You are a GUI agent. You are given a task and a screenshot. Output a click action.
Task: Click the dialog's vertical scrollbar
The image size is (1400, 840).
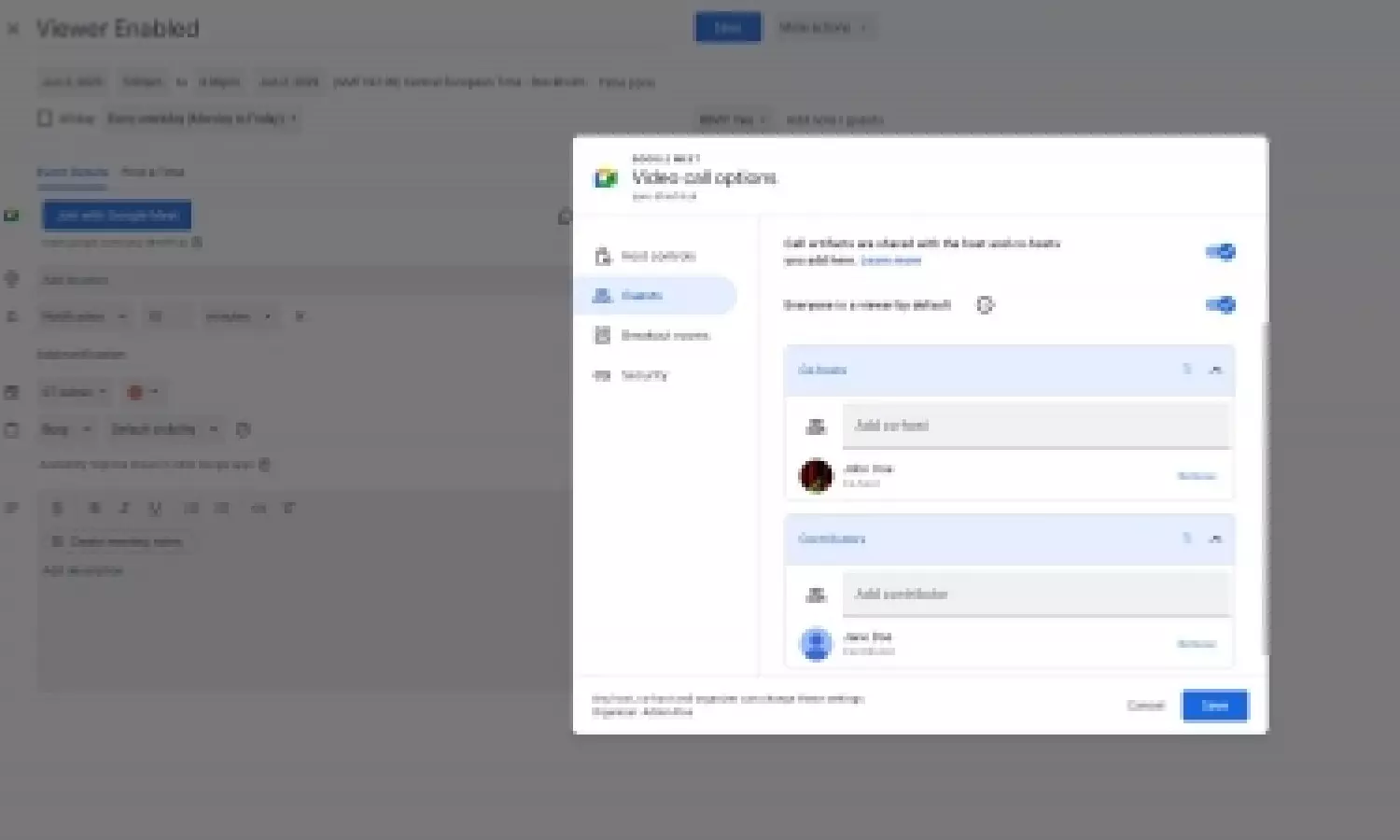[1265, 488]
